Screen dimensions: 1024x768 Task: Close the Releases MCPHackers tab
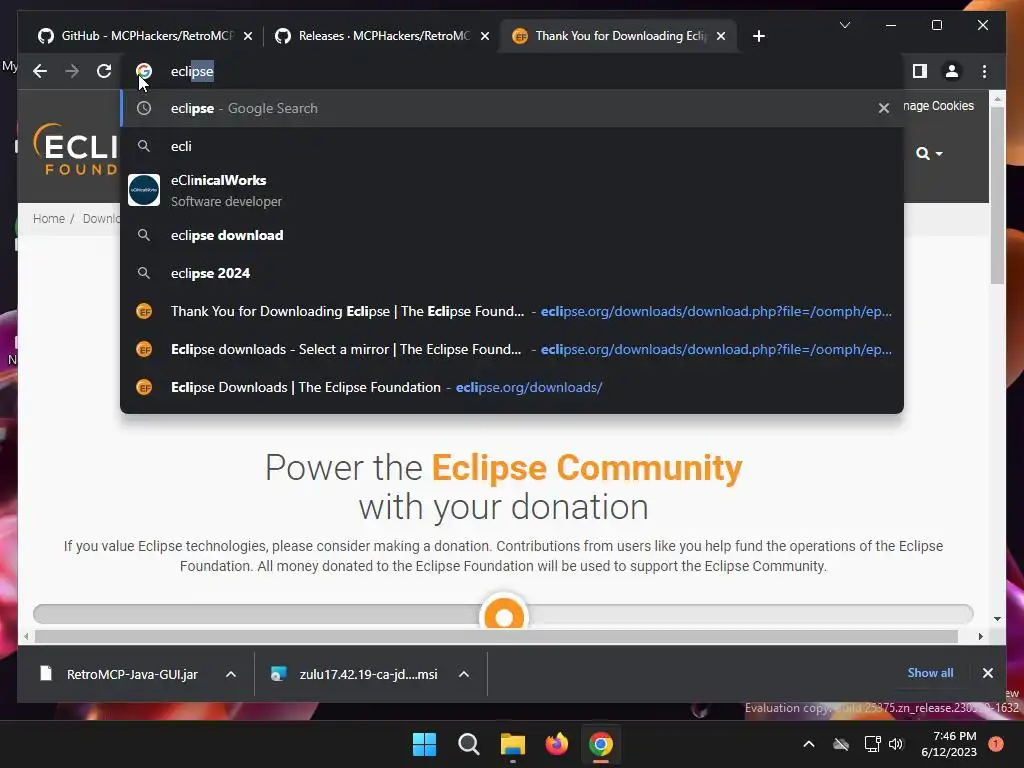click(485, 36)
